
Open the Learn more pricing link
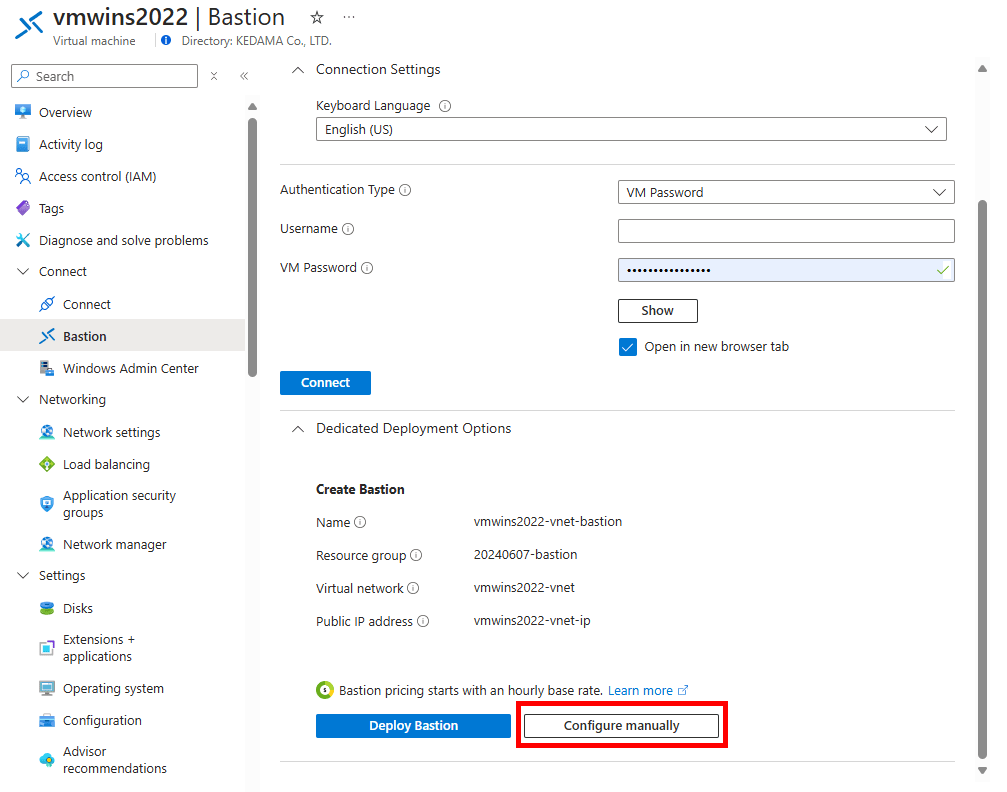[x=648, y=691]
